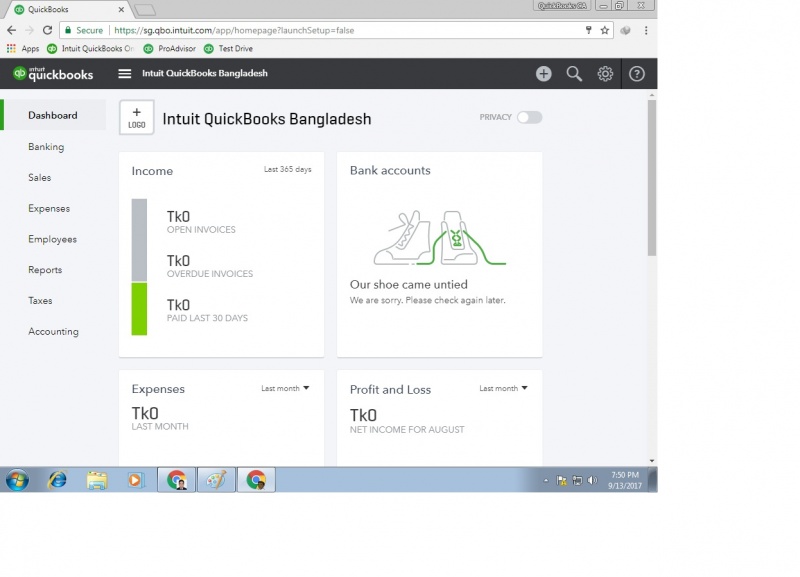Expand Profit and Loss Last month dropdown
The height and width of the screenshot is (577, 800).
[503, 388]
